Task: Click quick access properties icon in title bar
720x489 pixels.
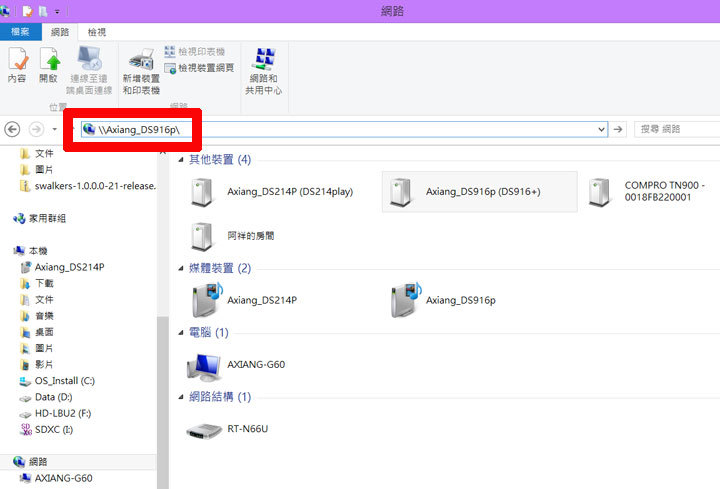Action: click(x=27, y=11)
